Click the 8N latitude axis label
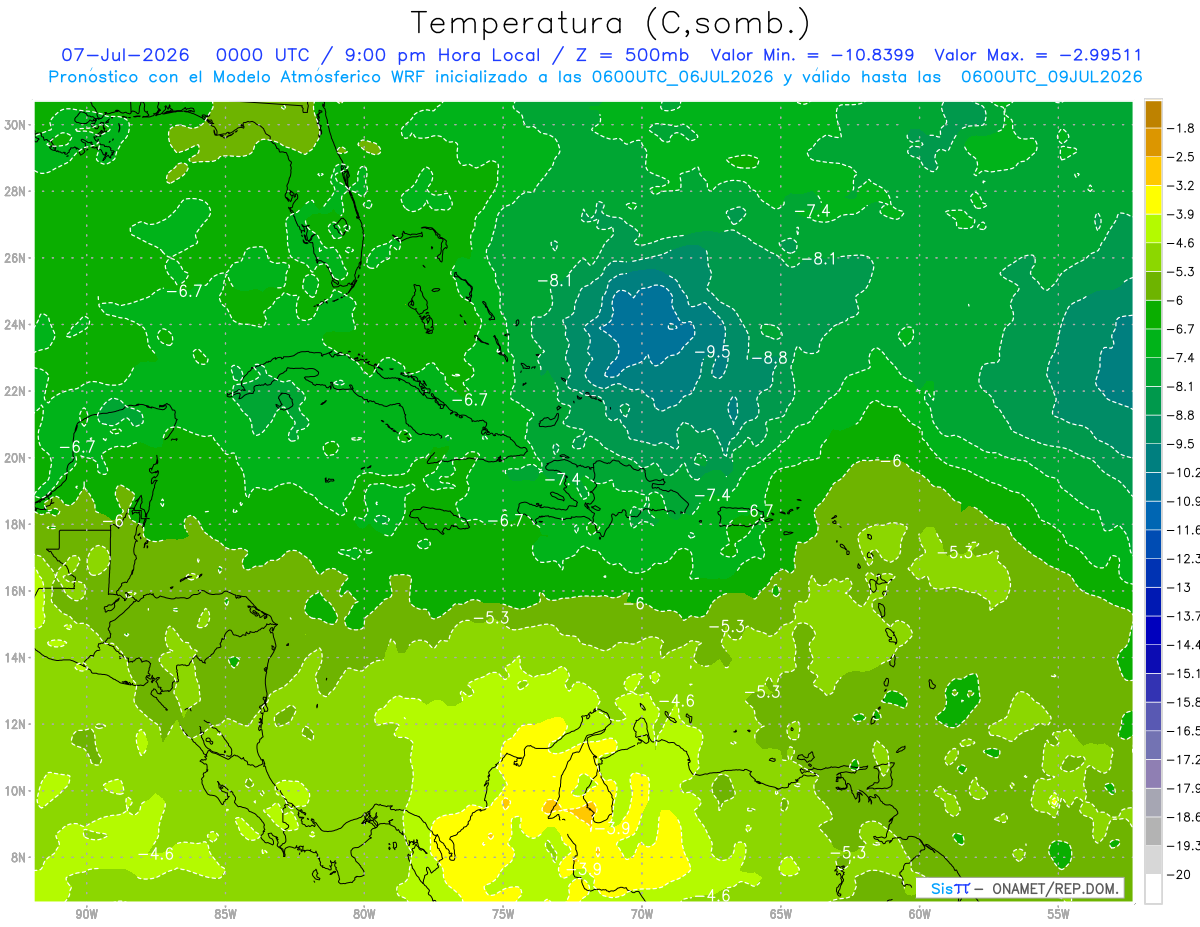Image resolution: width=1200 pixels, height=927 pixels. (x=19, y=857)
